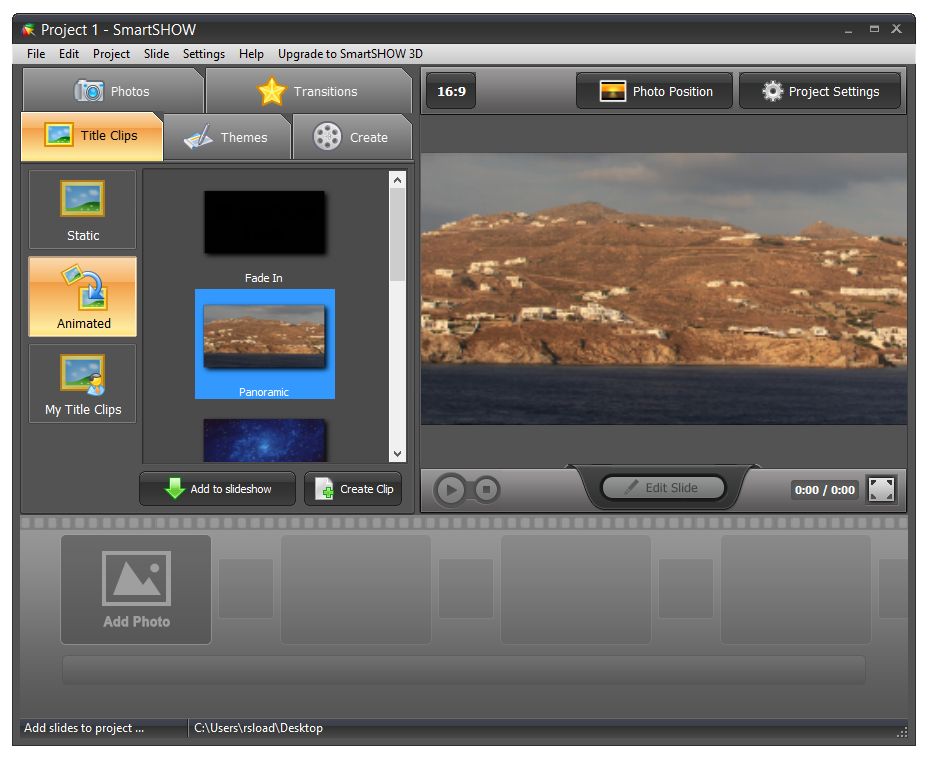Open the Slide menu
The image size is (930, 758).
[x=156, y=54]
